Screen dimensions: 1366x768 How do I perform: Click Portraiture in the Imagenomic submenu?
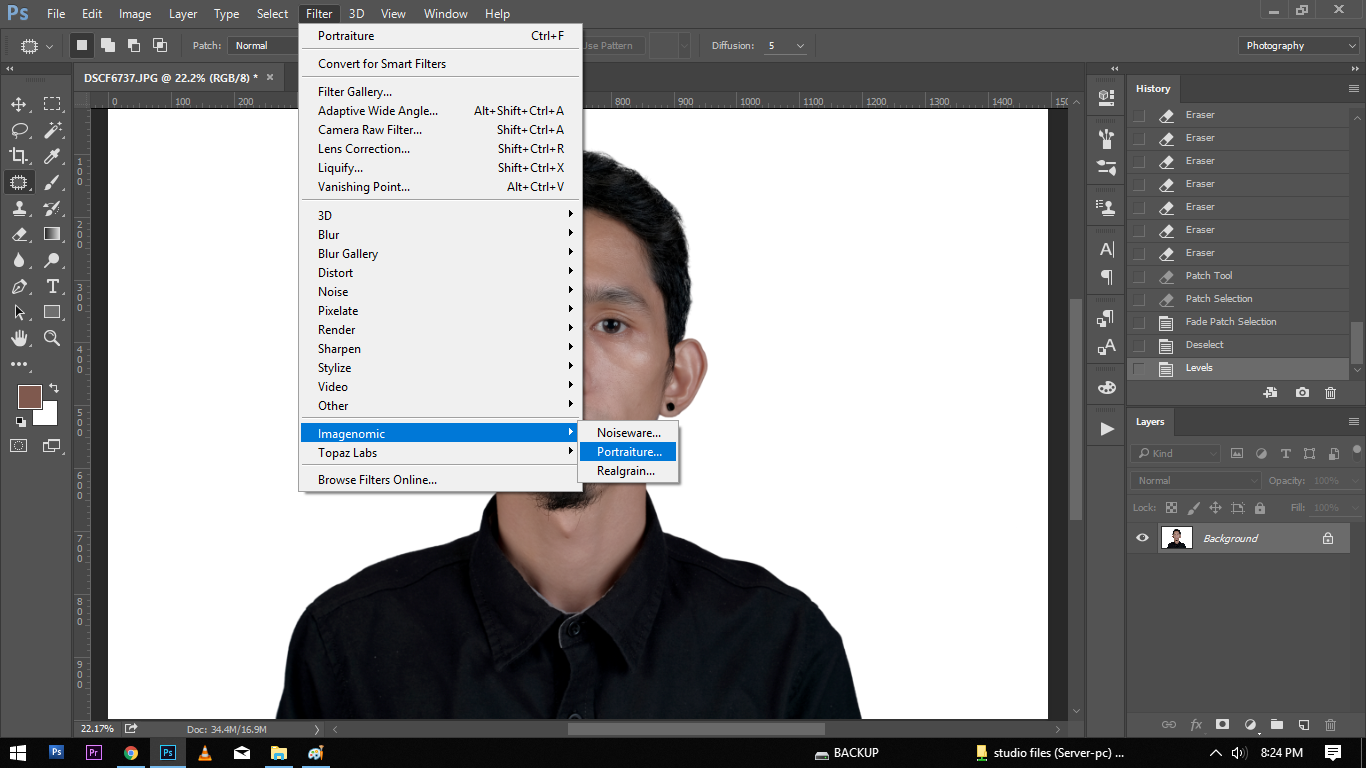[629, 452]
